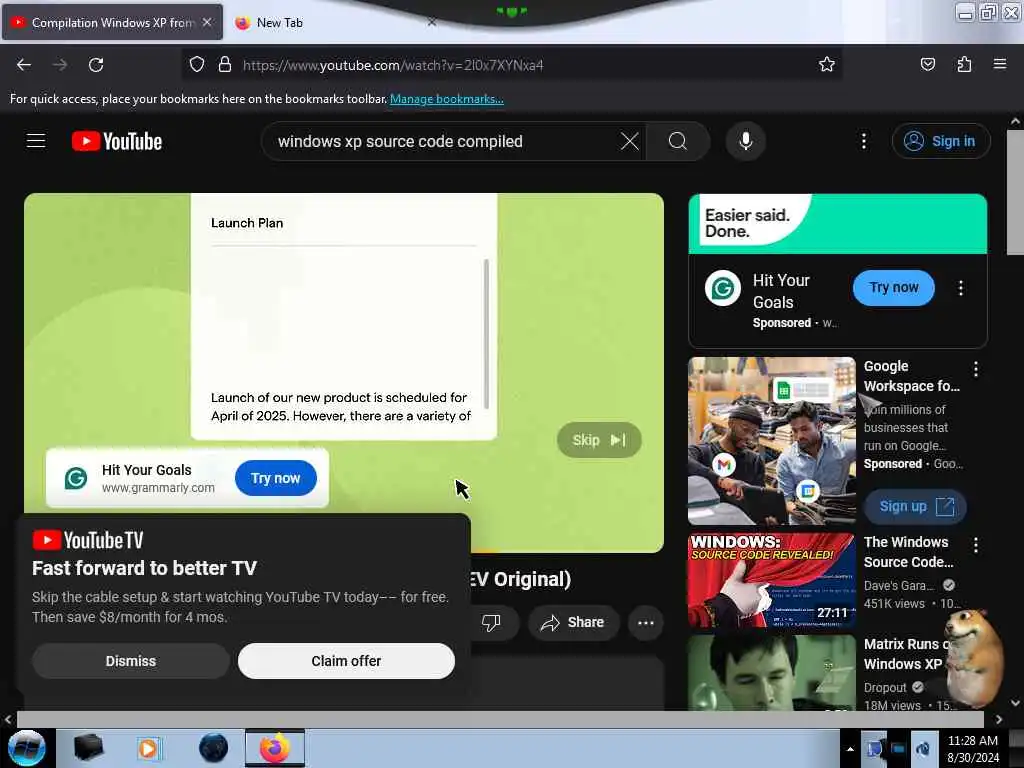
Task: Open options for Windows Source Code video
Action: (976, 545)
